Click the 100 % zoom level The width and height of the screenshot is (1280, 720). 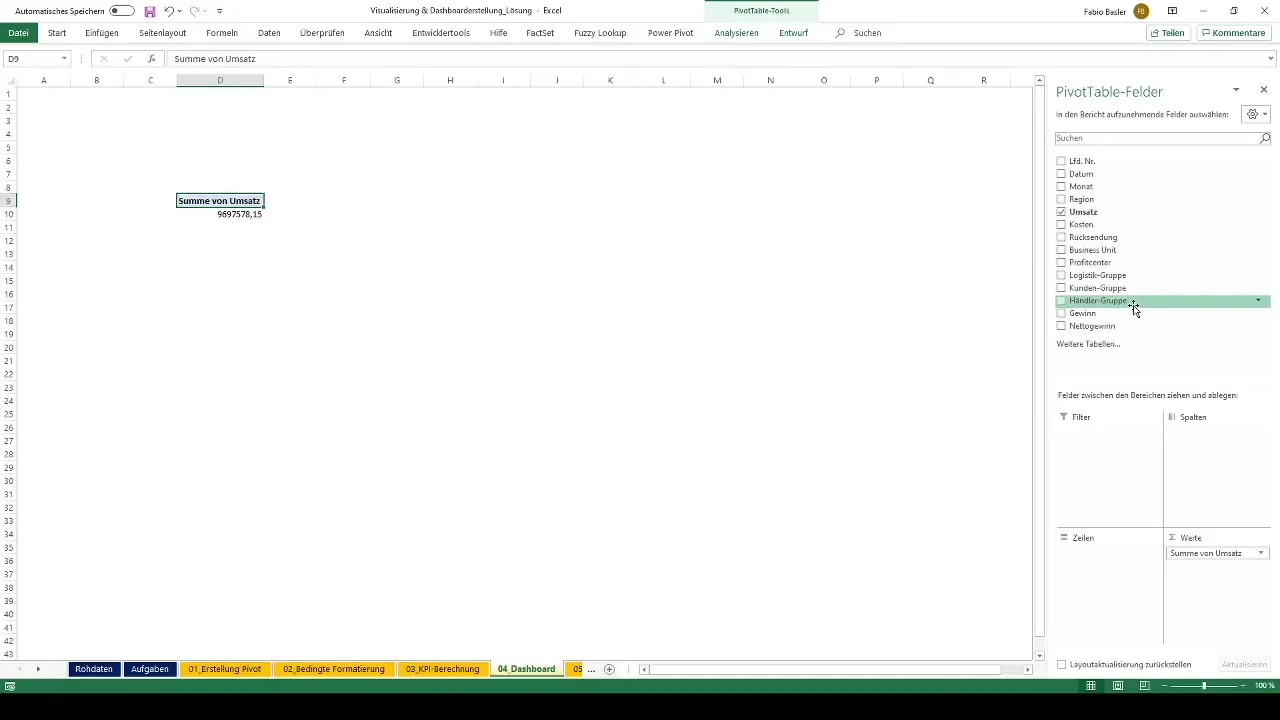(x=1265, y=686)
